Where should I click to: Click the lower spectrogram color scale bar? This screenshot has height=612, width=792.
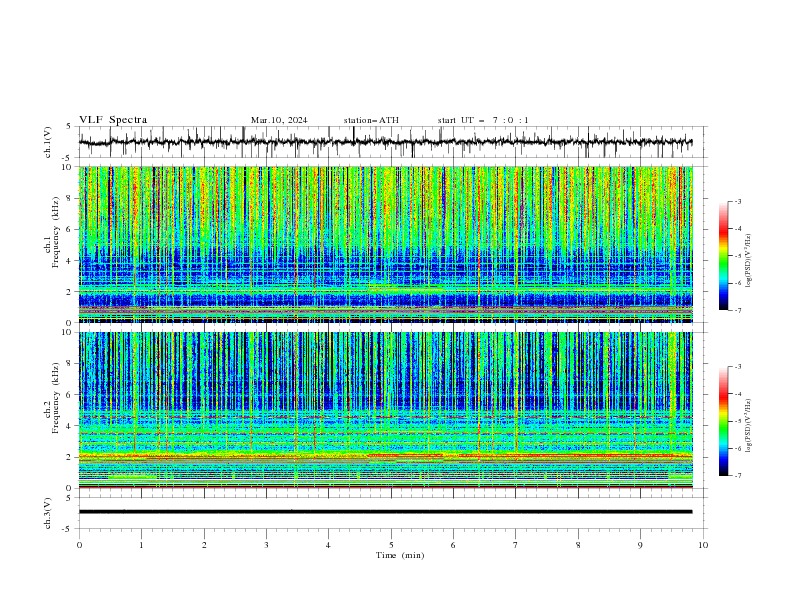click(724, 421)
